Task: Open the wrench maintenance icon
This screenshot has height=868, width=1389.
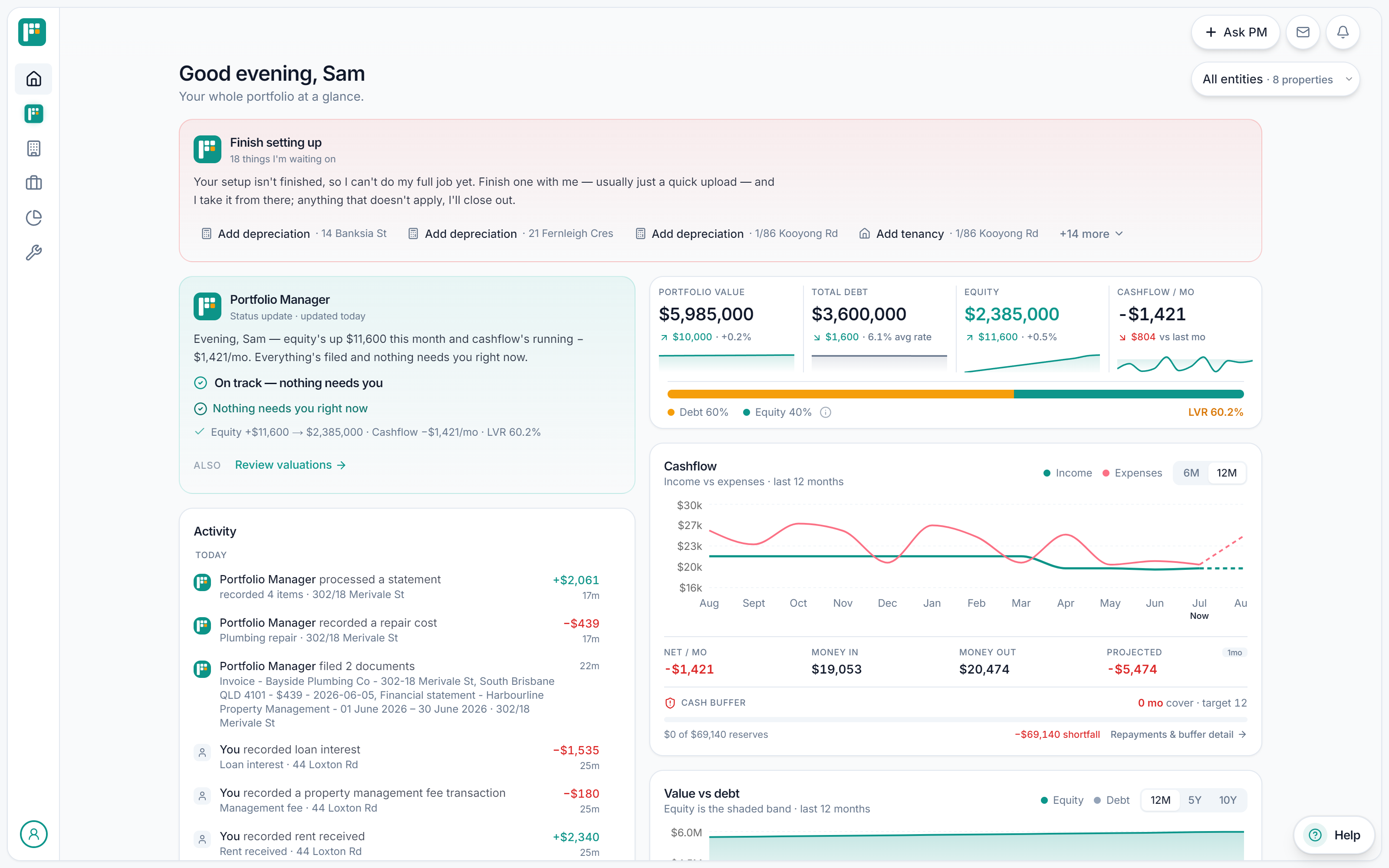Action: (x=34, y=253)
